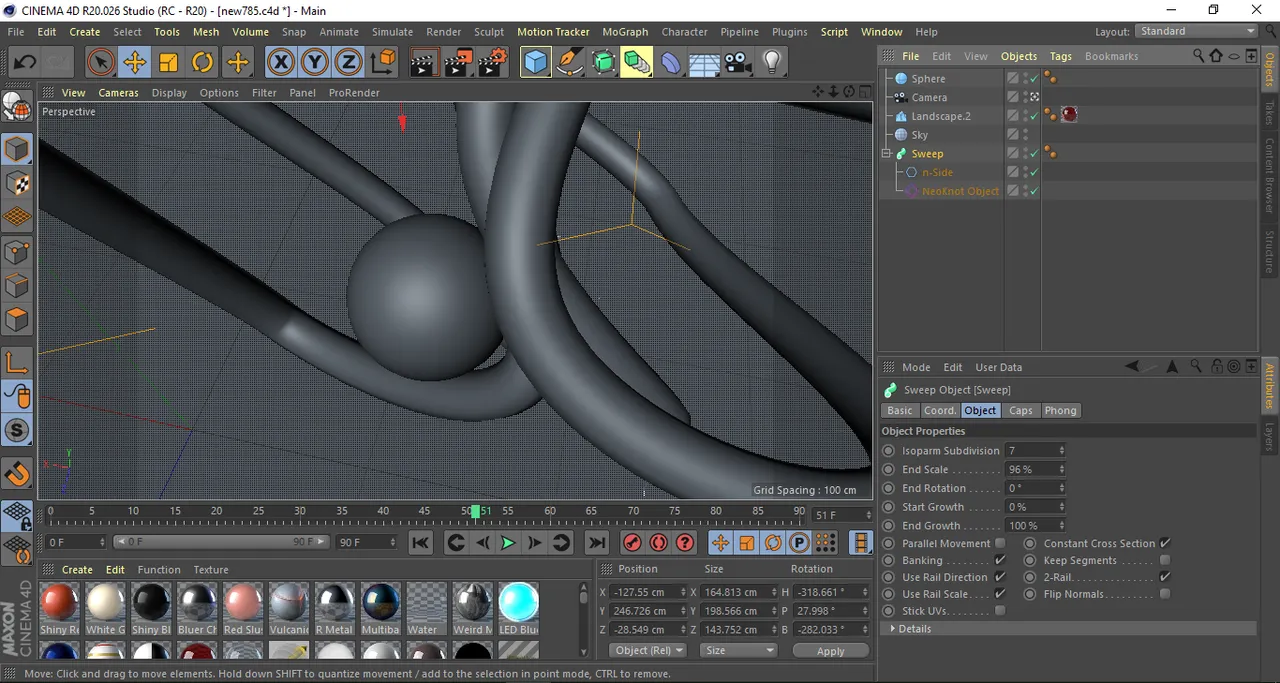Click the Floor environment icon
The height and width of the screenshot is (683, 1280).
pyautogui.click(x=704, y=63)
